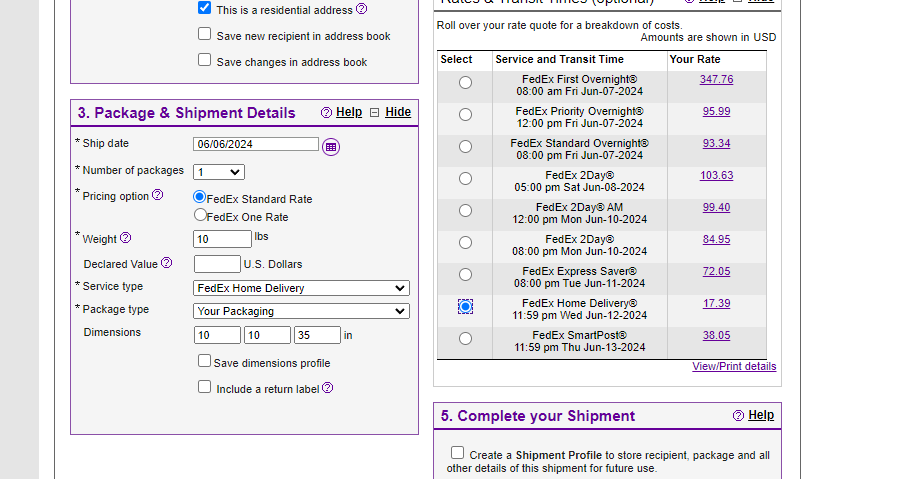Click help icon in Package & Shipment Details header
Screen dimensions: 898x479
point(326,112)
